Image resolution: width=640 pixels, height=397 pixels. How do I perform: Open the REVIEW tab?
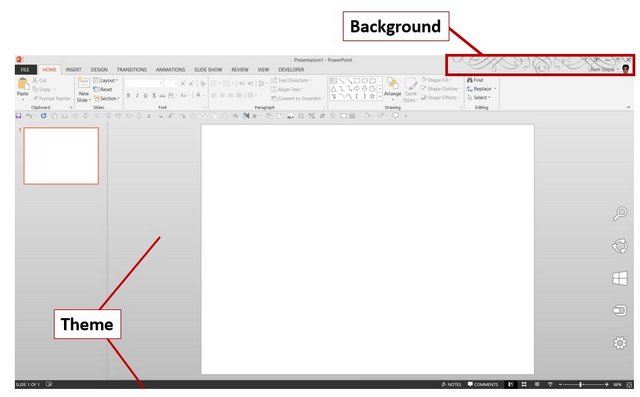point(240,70)
